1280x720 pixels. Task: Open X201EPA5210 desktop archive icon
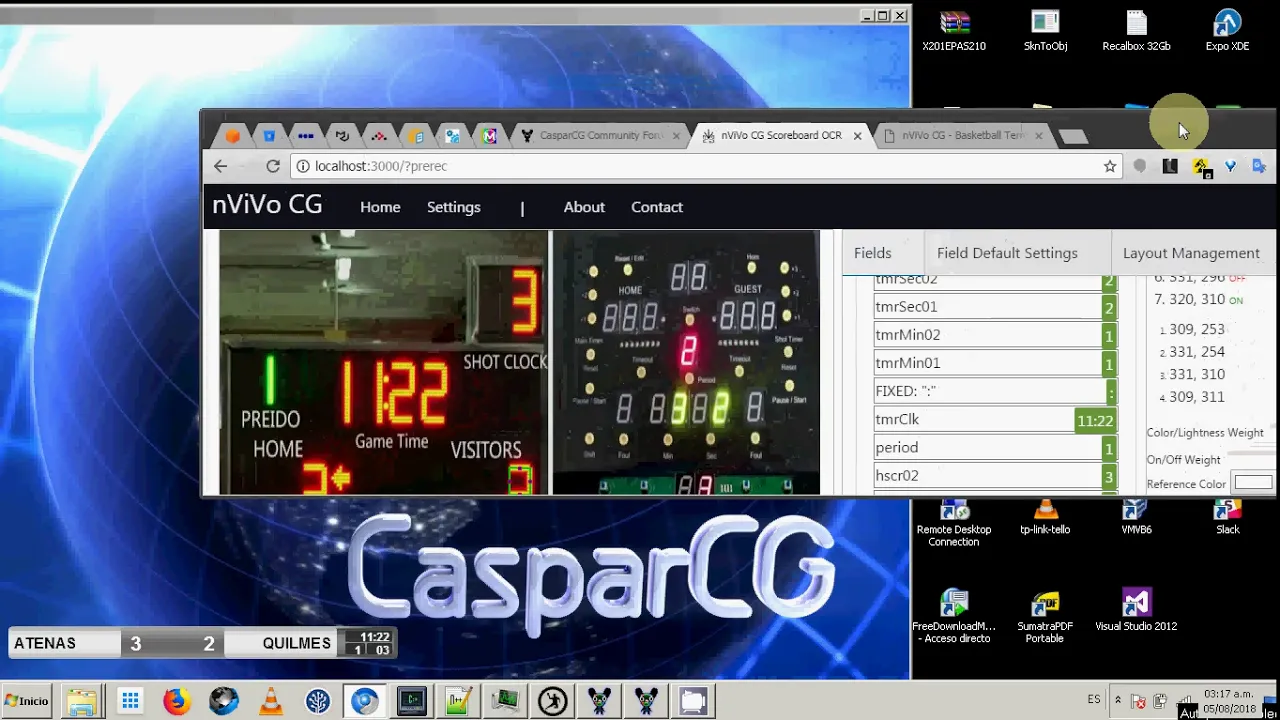[954, 31]
